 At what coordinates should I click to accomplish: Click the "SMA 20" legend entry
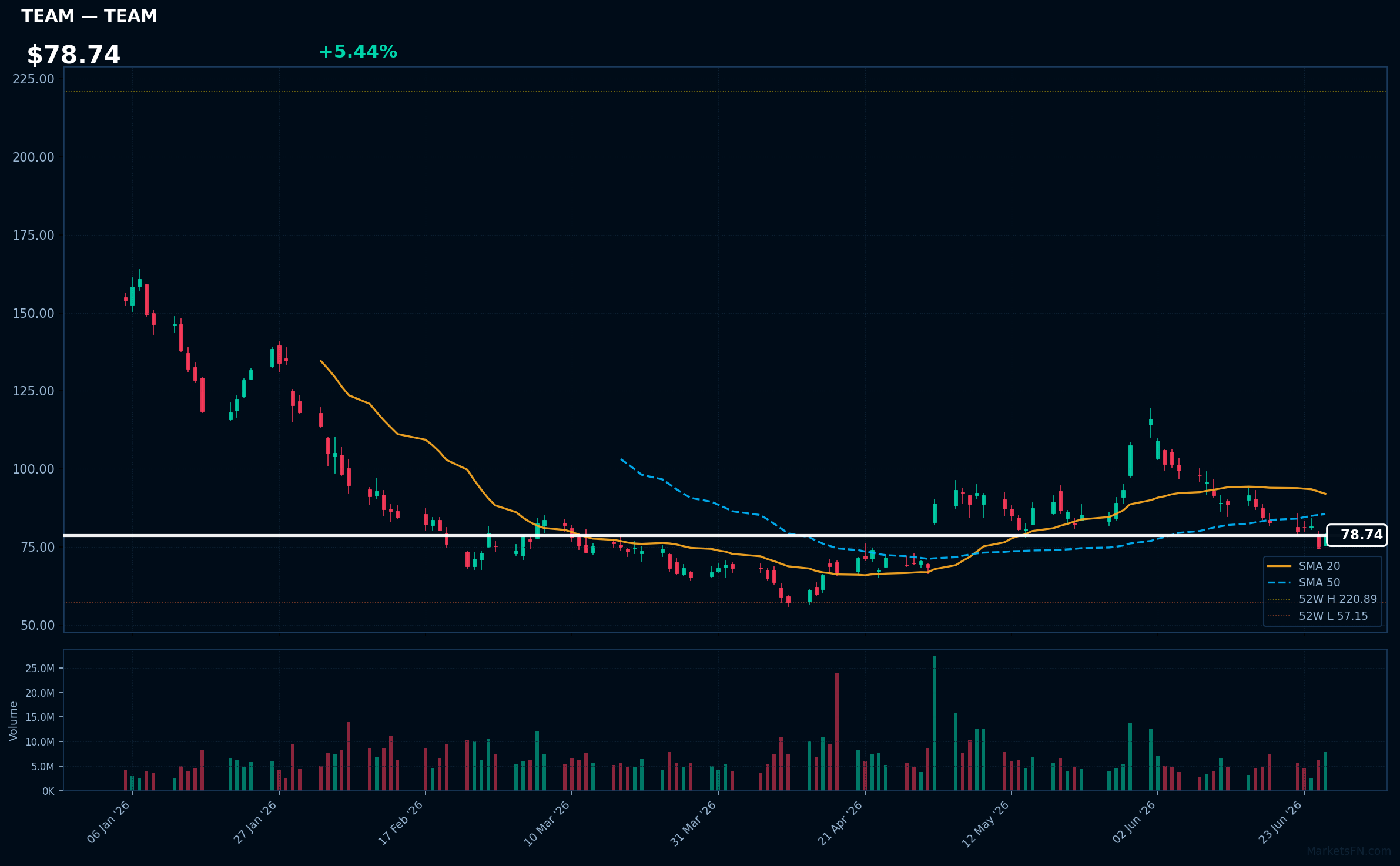pos(1319,566)
